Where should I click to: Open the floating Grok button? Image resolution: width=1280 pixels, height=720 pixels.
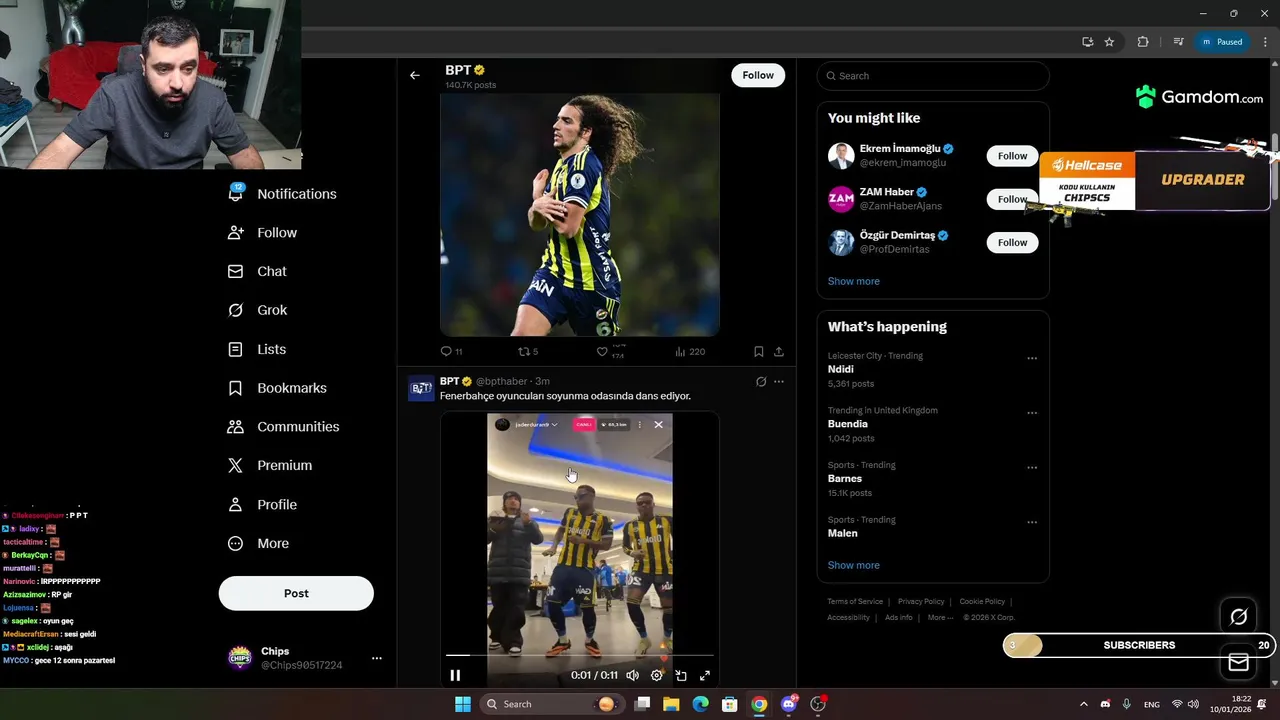[1238, 617]
